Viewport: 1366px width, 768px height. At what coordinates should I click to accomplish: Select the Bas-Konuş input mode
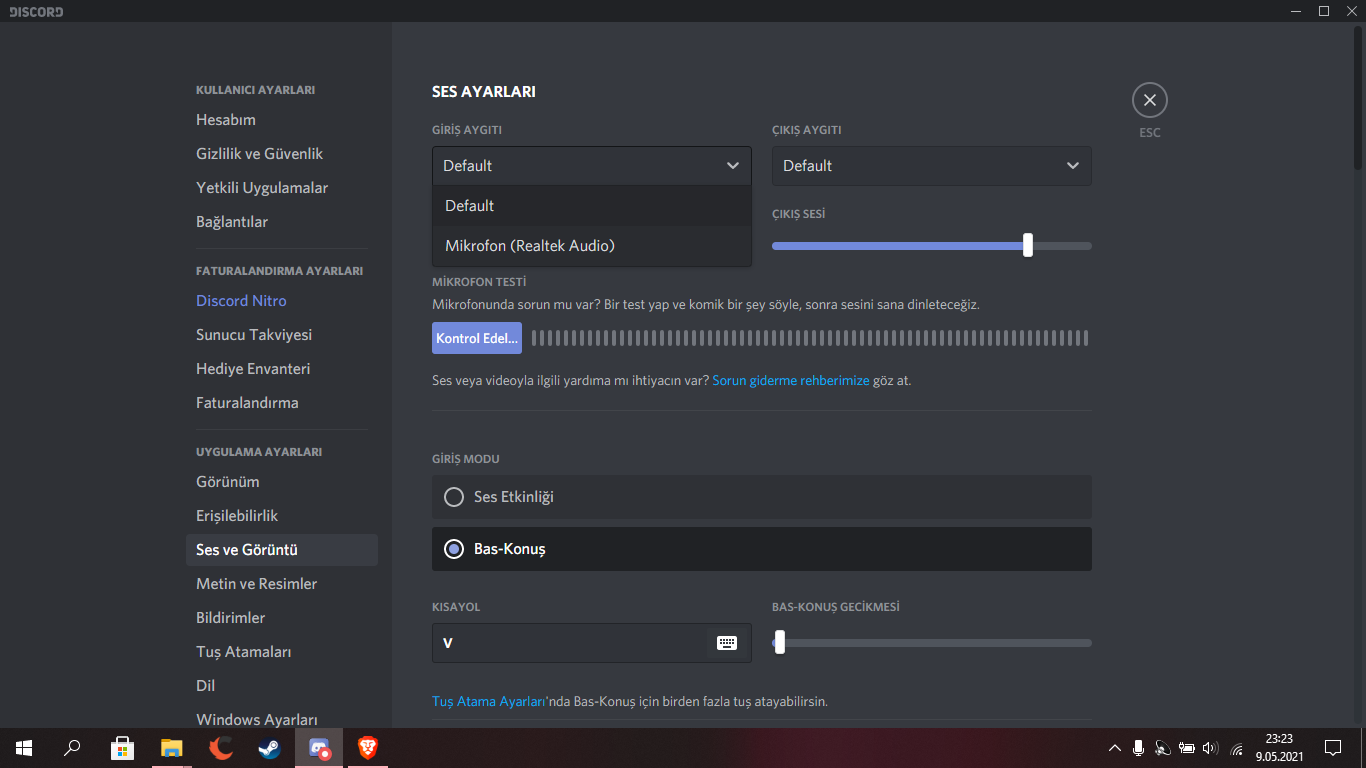point(762,549)
